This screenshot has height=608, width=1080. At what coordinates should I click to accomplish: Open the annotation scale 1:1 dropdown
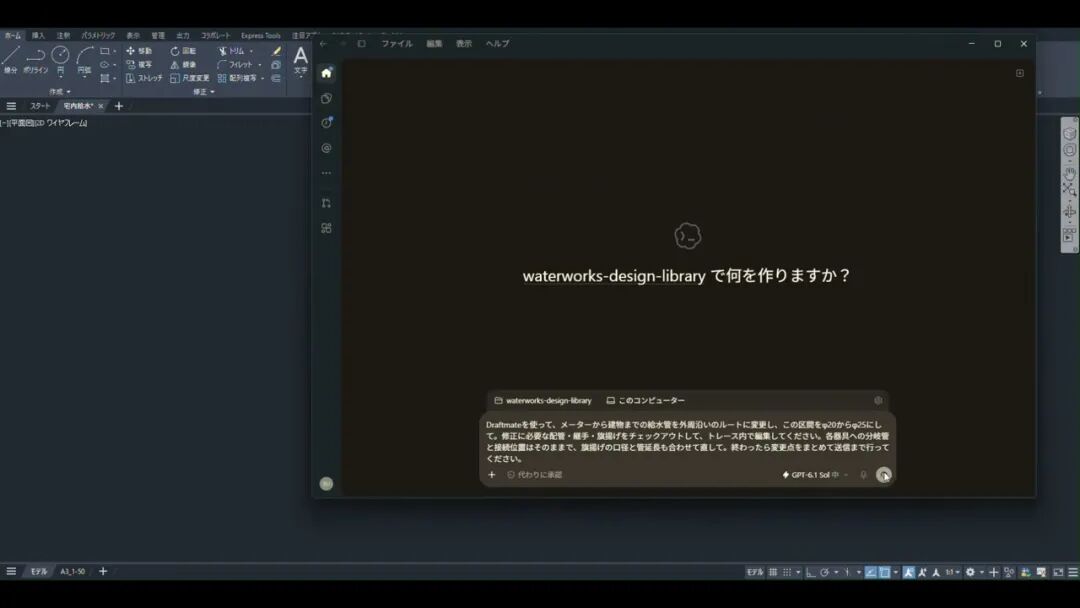click(x=953, y=572)
